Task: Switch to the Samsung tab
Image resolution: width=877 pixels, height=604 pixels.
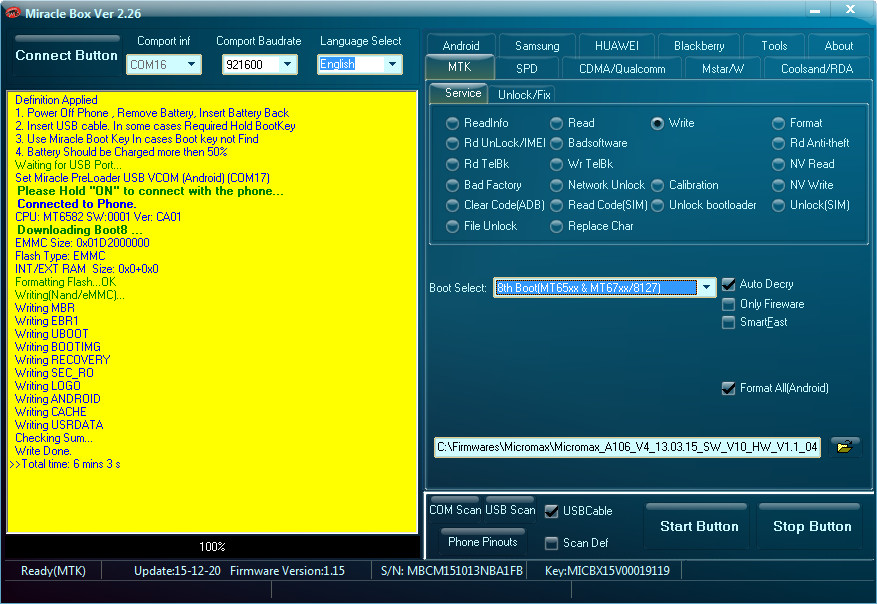Action: [537, 46]
